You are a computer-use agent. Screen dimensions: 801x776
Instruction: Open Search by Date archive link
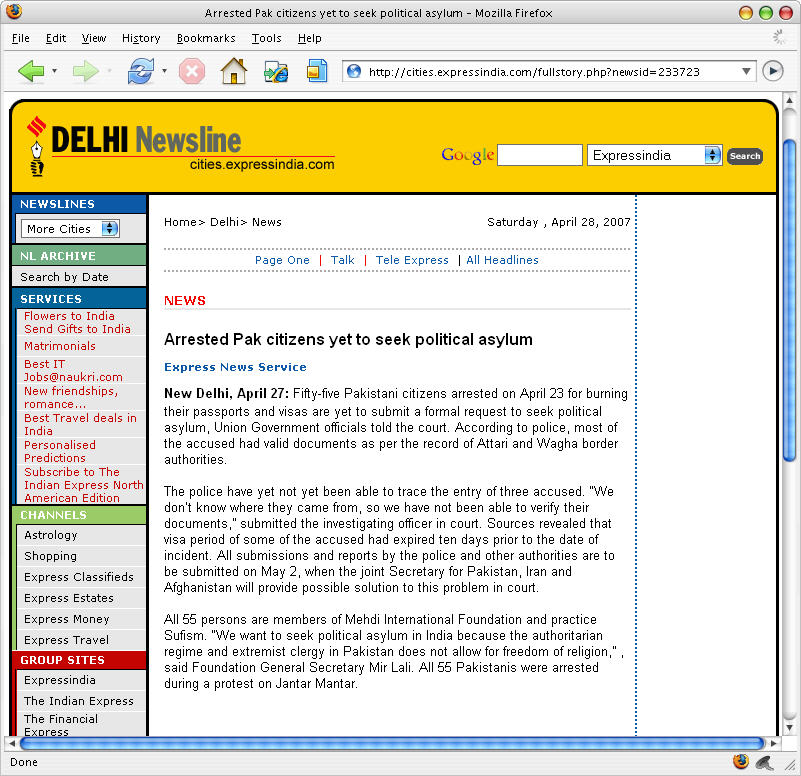pos(64,277)
